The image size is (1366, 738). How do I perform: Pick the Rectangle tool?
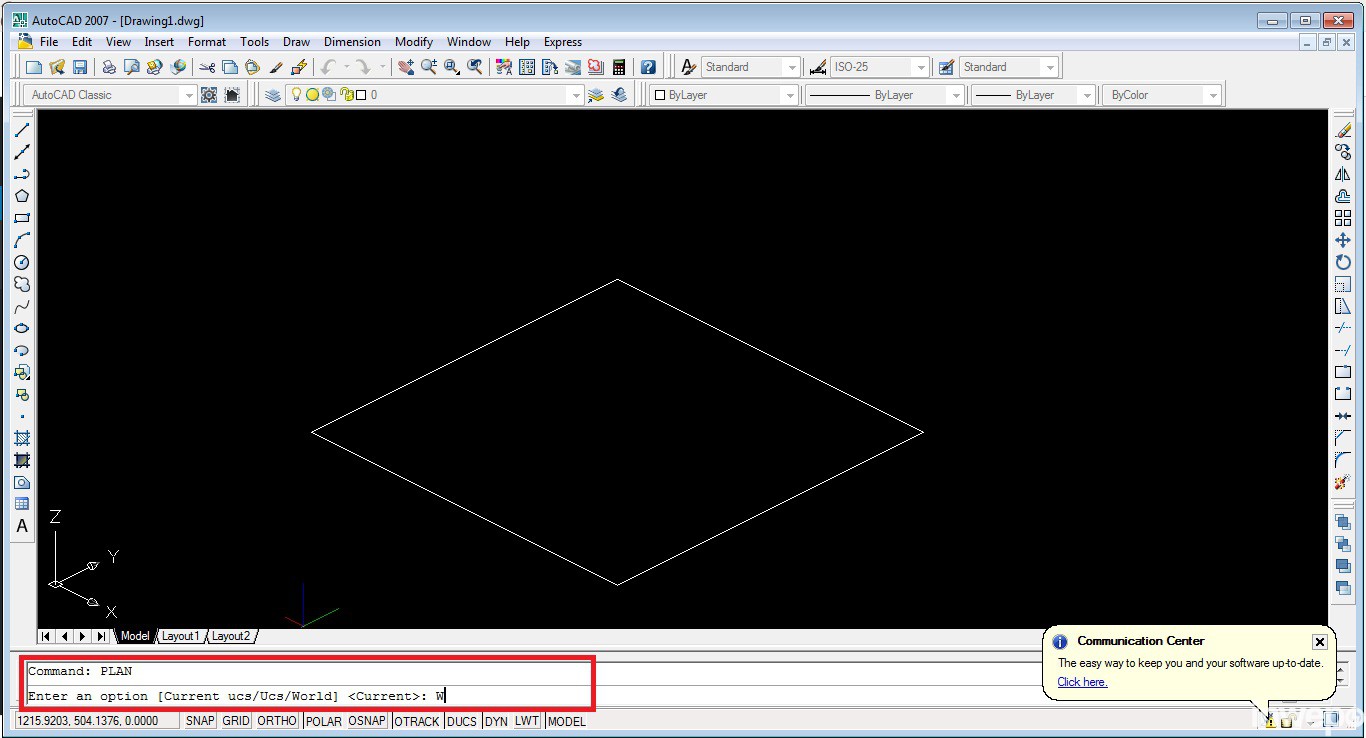click(x=22, y=218)
